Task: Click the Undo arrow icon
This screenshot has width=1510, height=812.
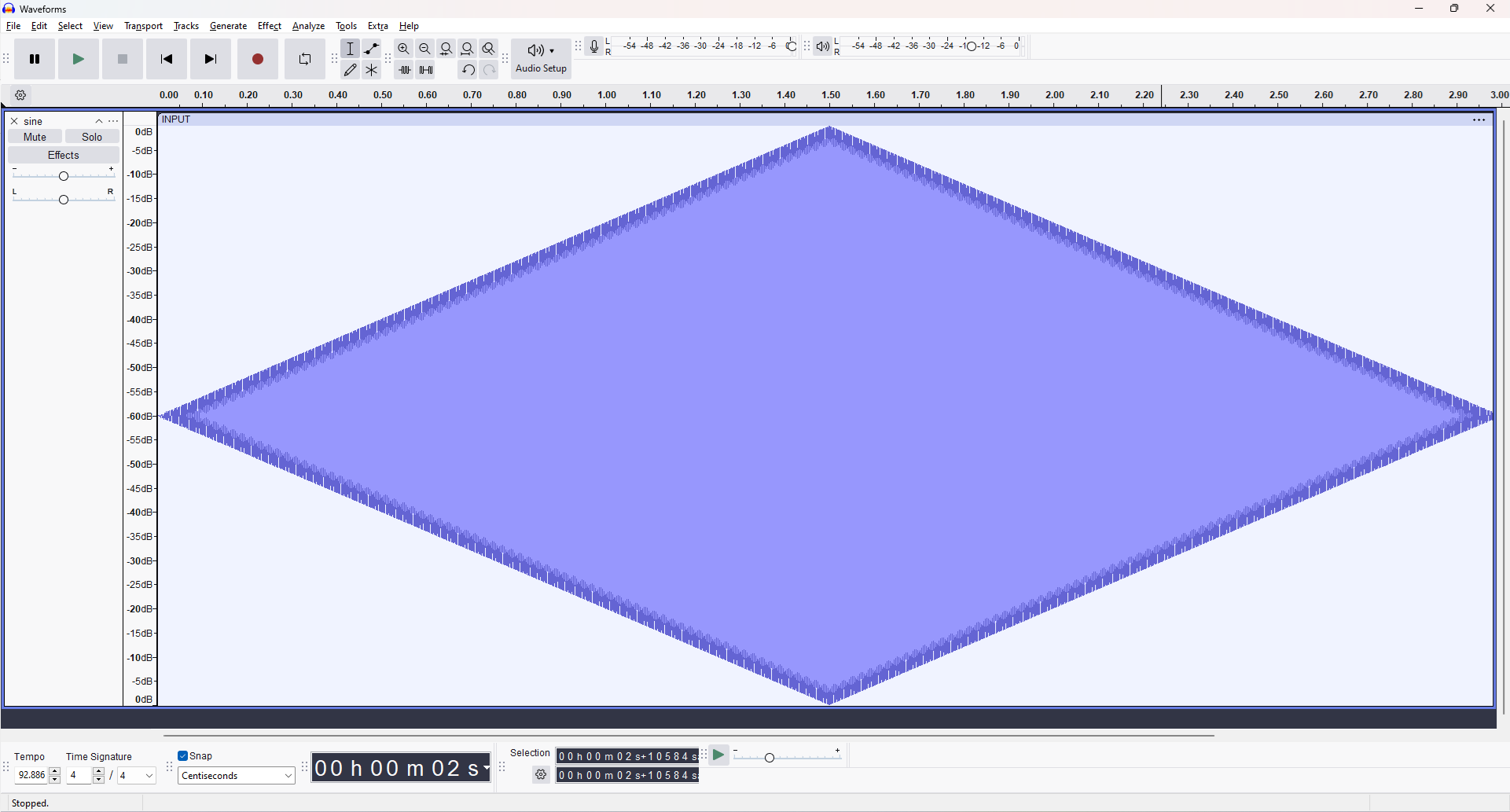Action: [x=468, y=70]
